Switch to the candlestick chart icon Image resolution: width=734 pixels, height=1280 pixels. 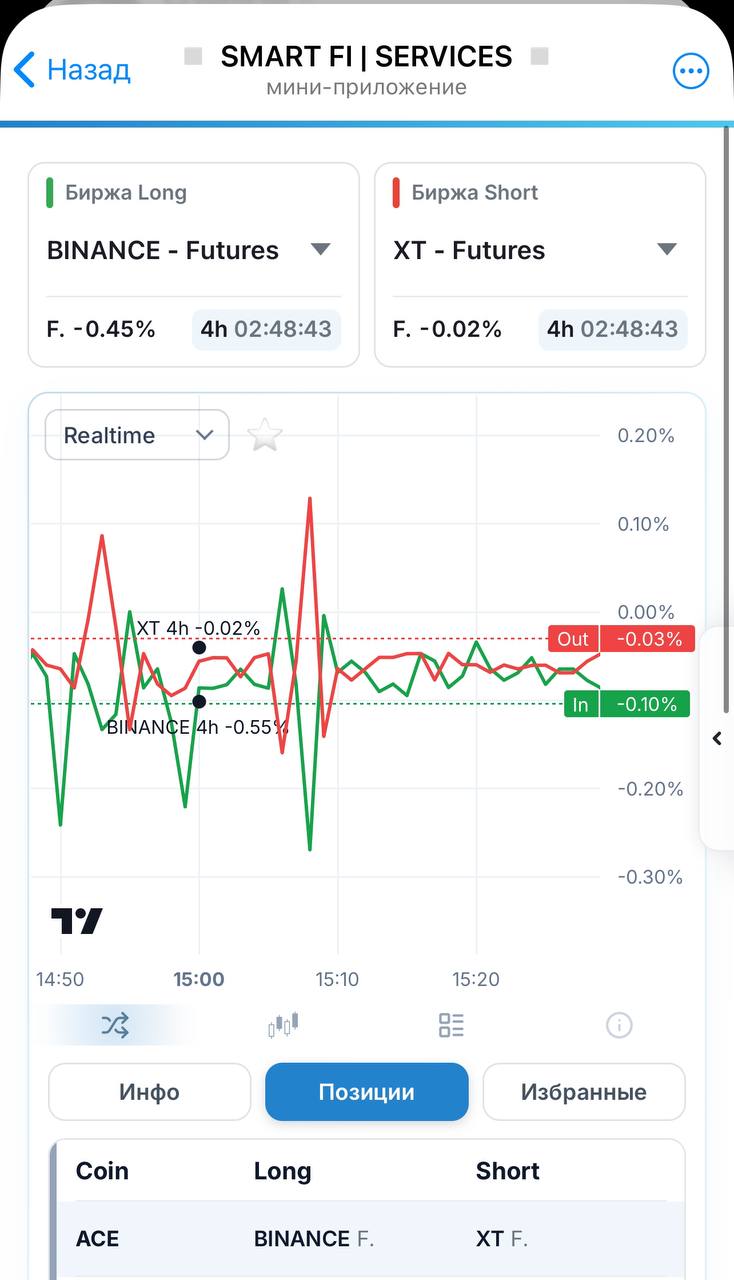pos(283,1025)
